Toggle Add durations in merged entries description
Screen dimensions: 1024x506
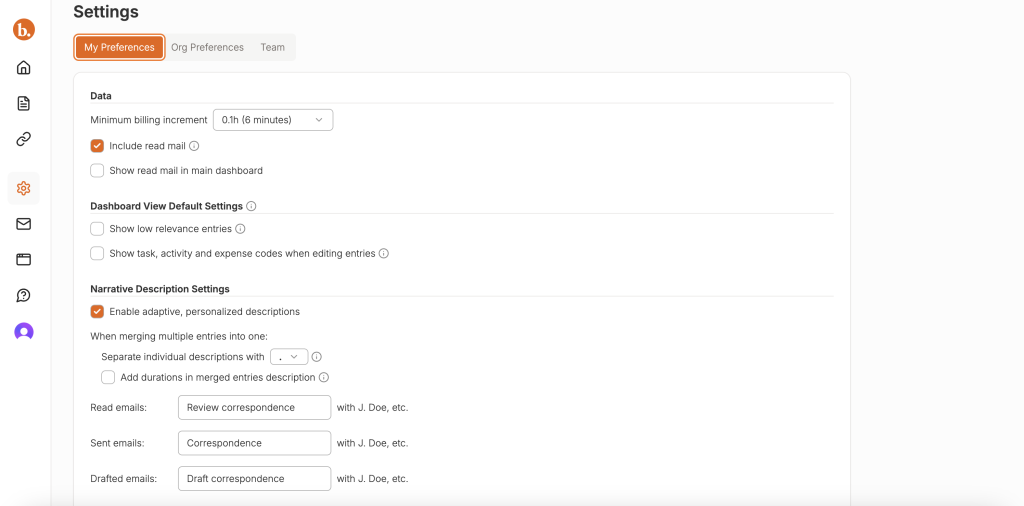(108, 377)
